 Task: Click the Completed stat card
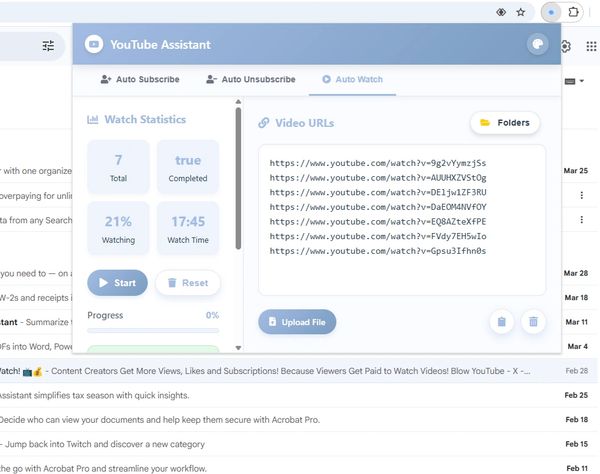[188, 167]
